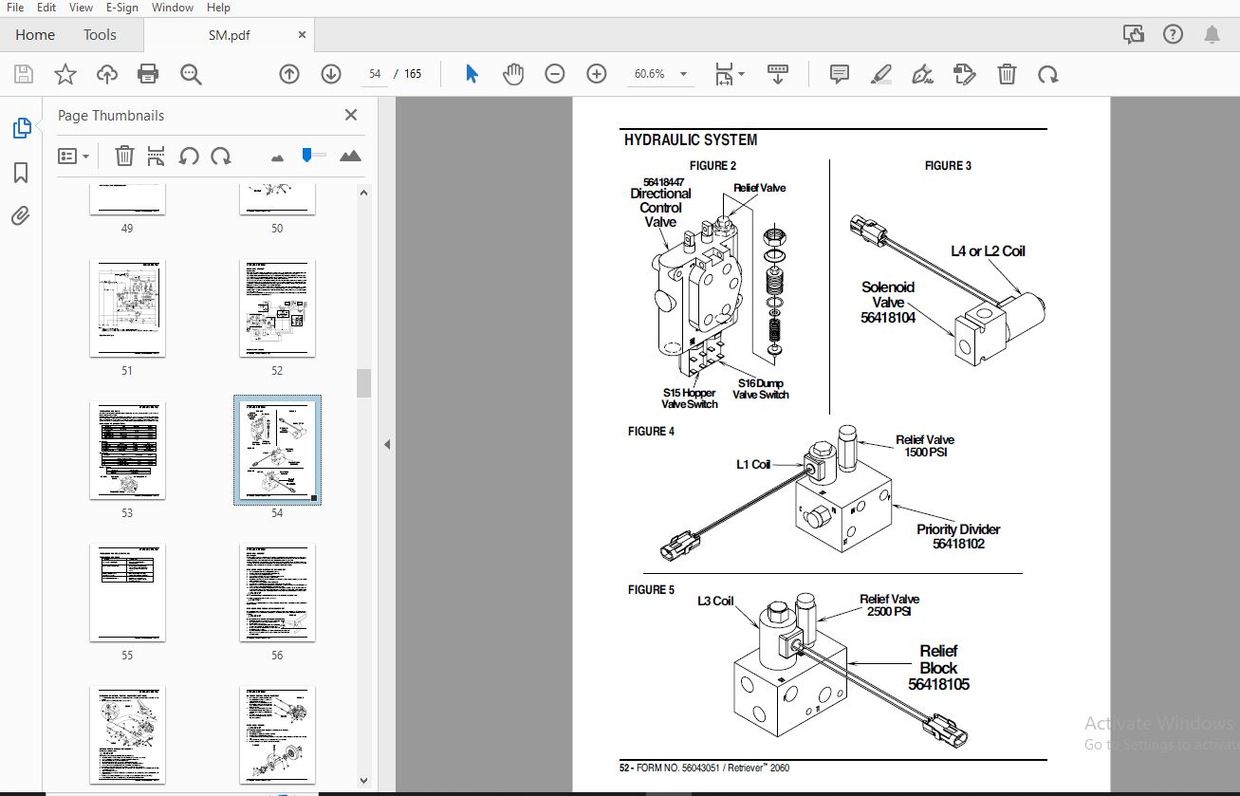The image size is (1240, 796).
Task: Switch to the Home tab
Action: 35,34
